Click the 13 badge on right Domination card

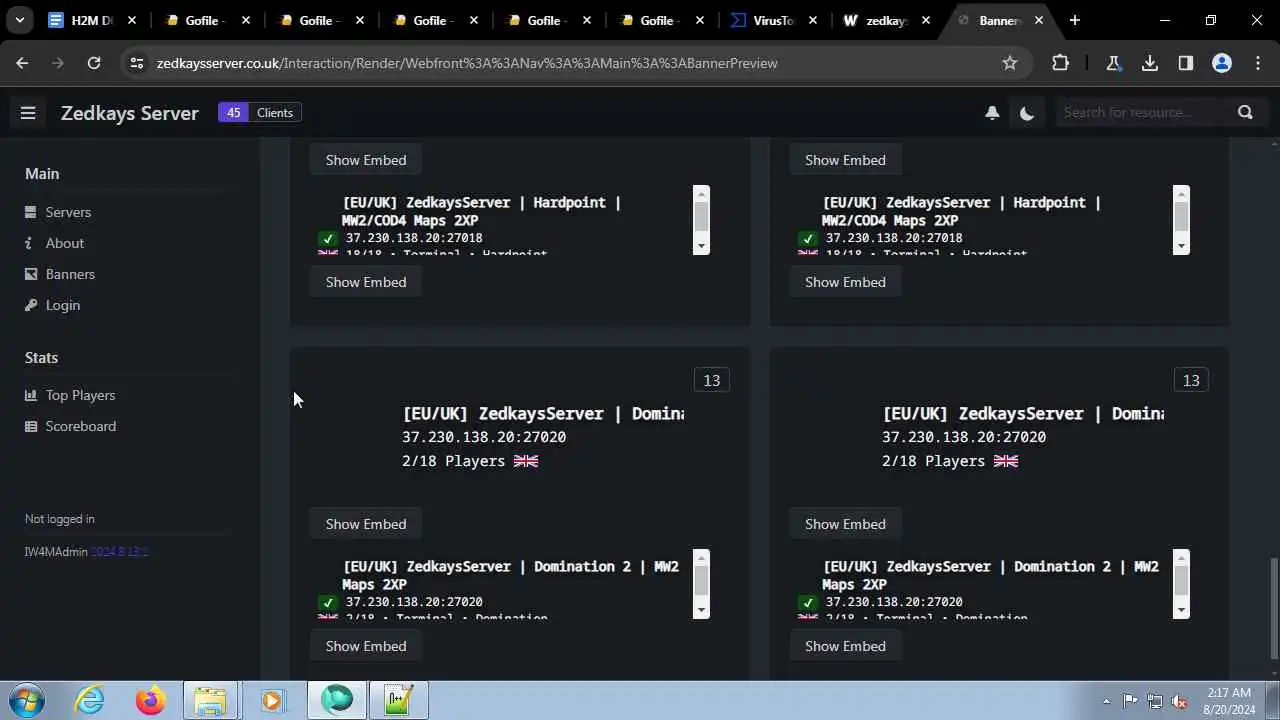point(1191,380)
